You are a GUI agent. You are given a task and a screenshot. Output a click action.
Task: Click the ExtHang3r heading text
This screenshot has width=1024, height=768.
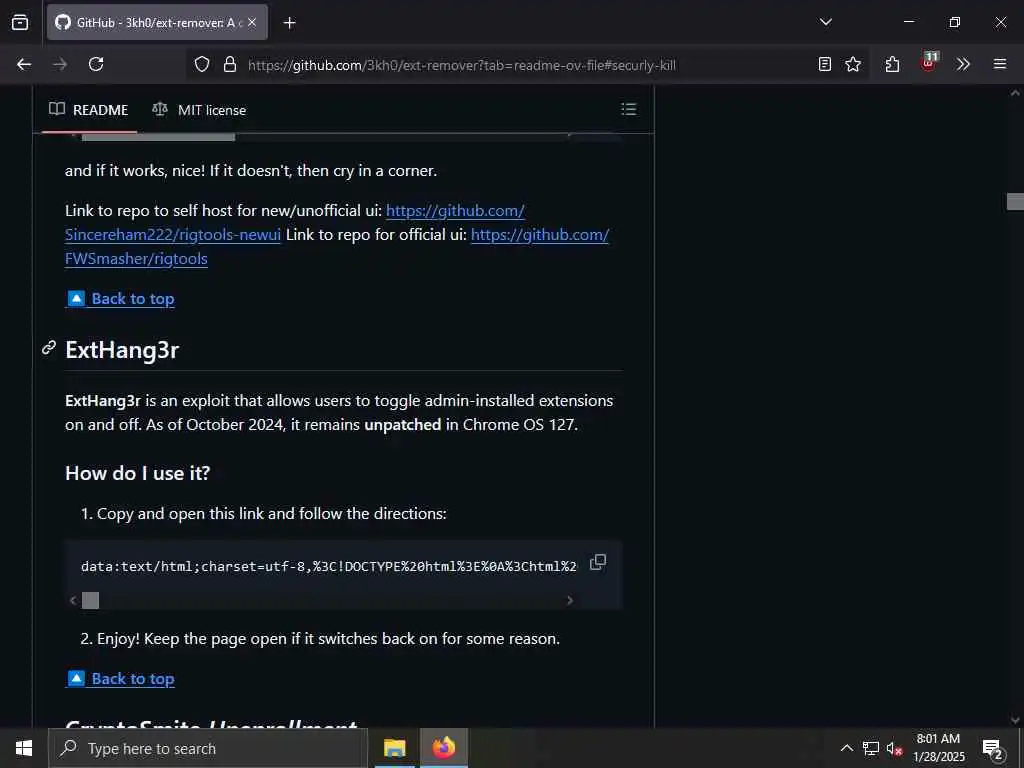(x=122, y=350)
